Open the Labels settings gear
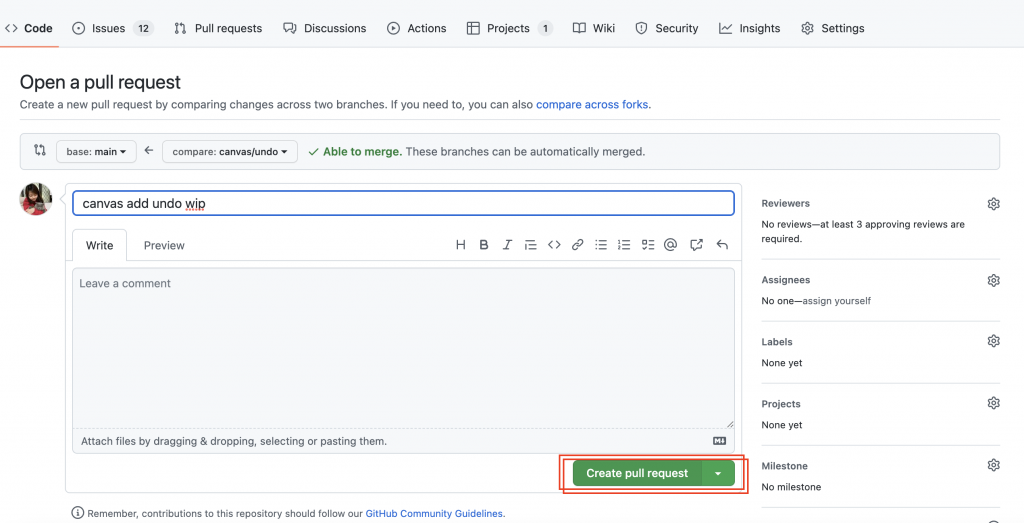Viewport: 1024px width, 523px height. pos(993,341)
